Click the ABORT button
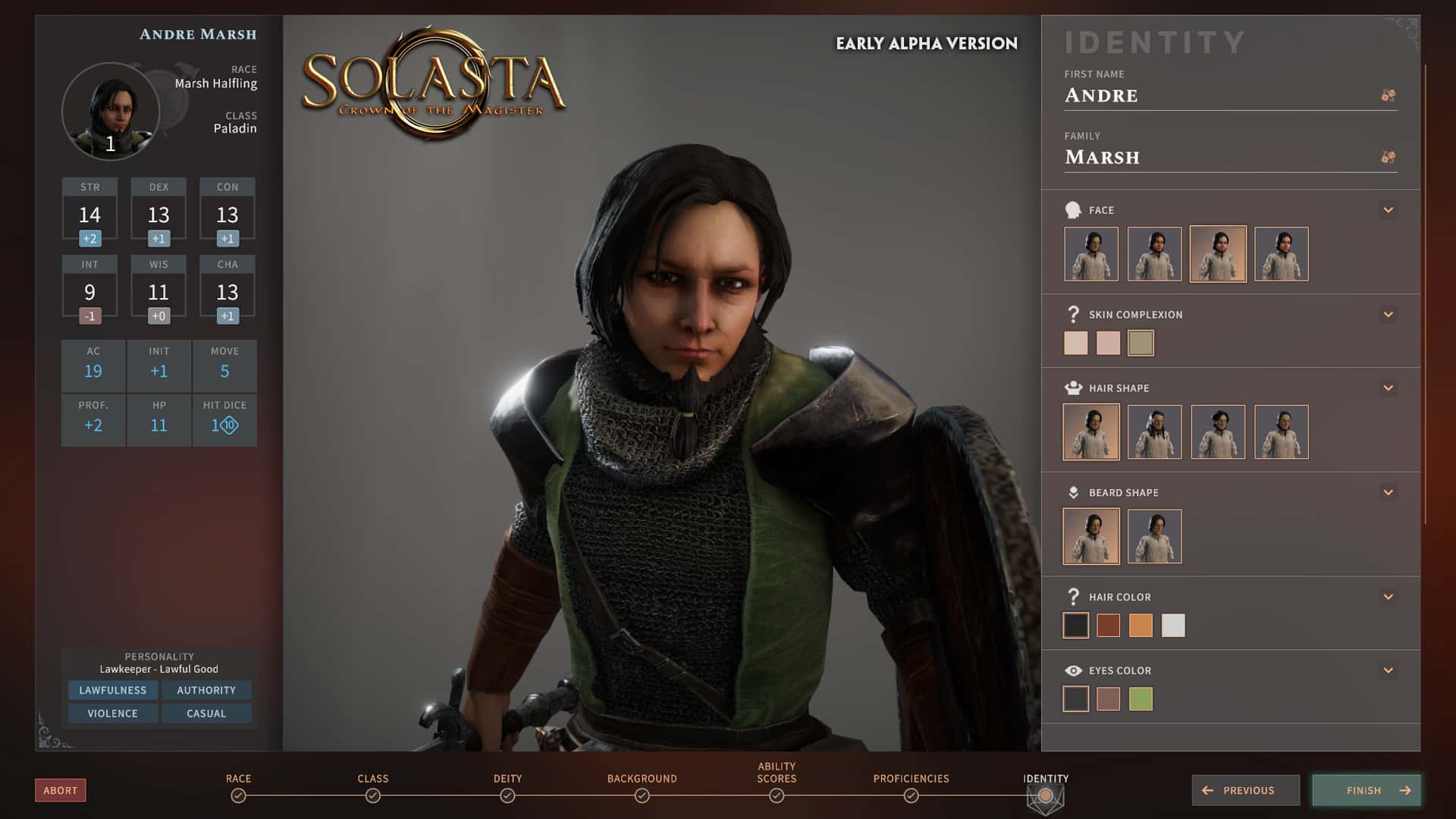Image resolution: width=1456 pixels, height=819 pixels. 61,790
